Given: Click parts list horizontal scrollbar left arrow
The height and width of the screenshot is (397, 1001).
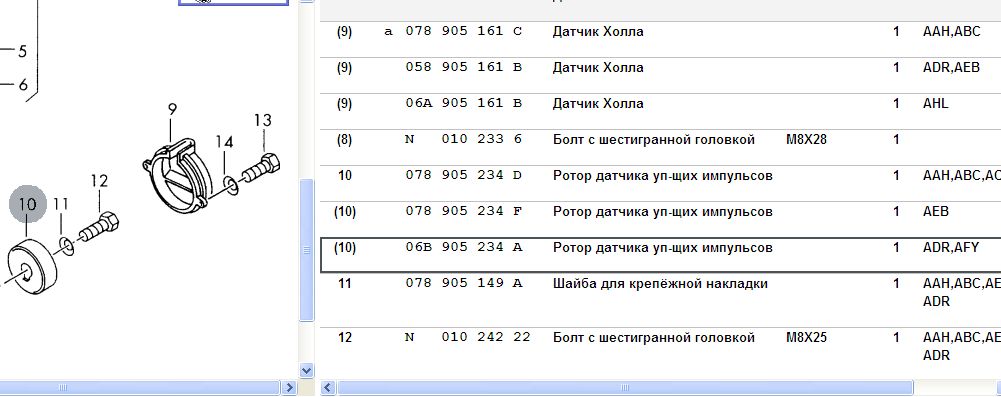Looking at the screenshot, I should click(328, 387).
